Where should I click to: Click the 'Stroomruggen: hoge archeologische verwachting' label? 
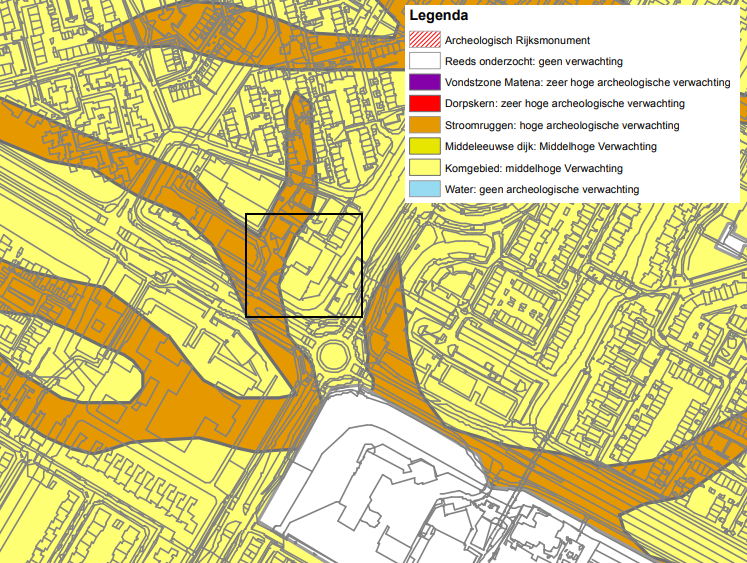[x=562, y=125]
